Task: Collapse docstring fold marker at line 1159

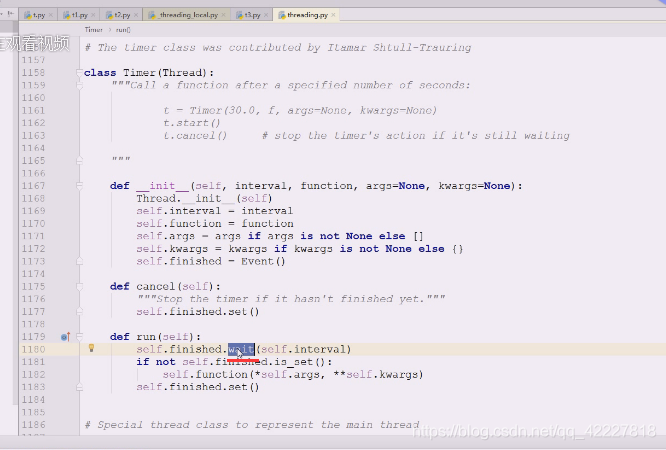Action: (79, 85)
